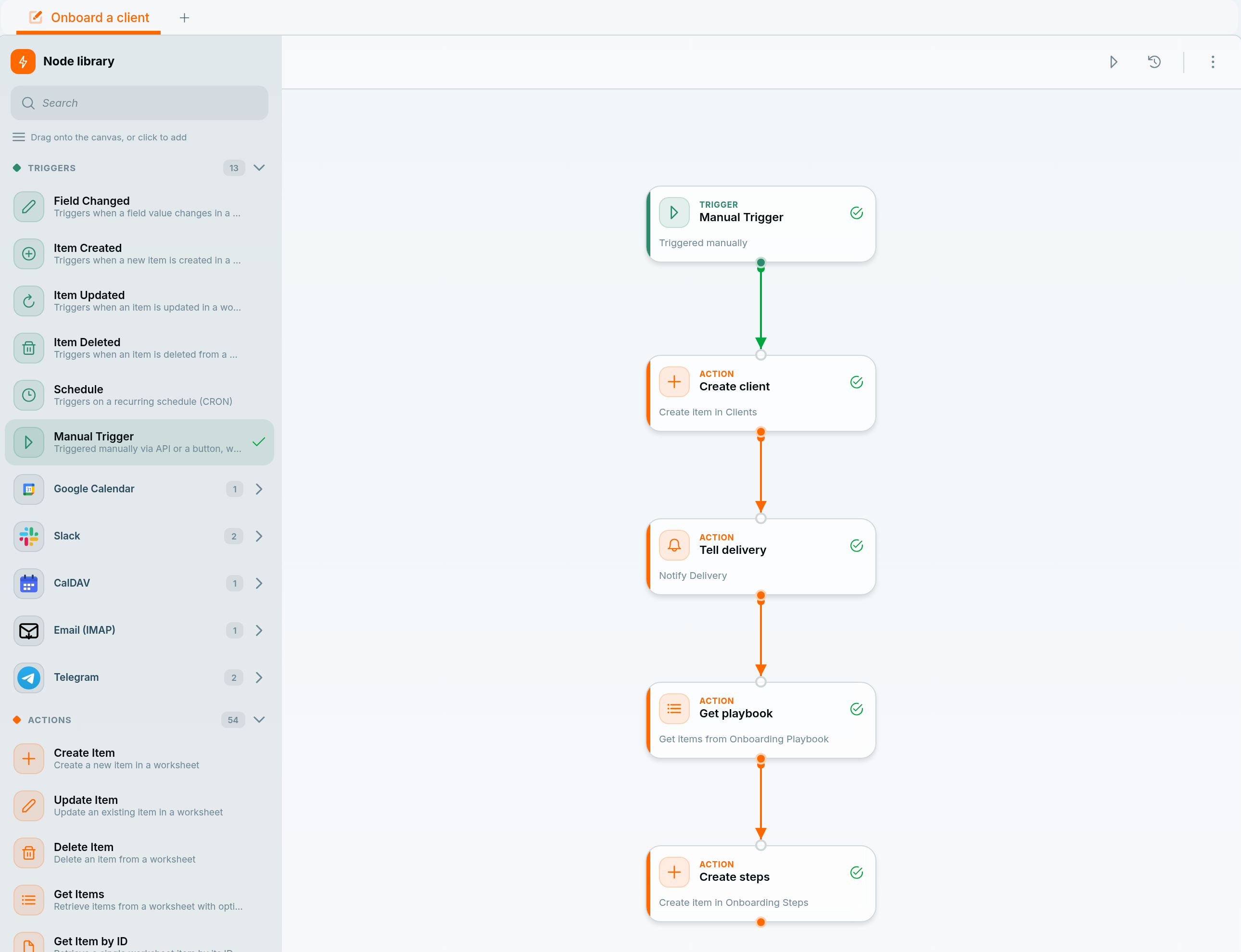This screenshot has height=952, width=1241.
Task: Select the Get playbook node
Action: (x=761, y=720)
